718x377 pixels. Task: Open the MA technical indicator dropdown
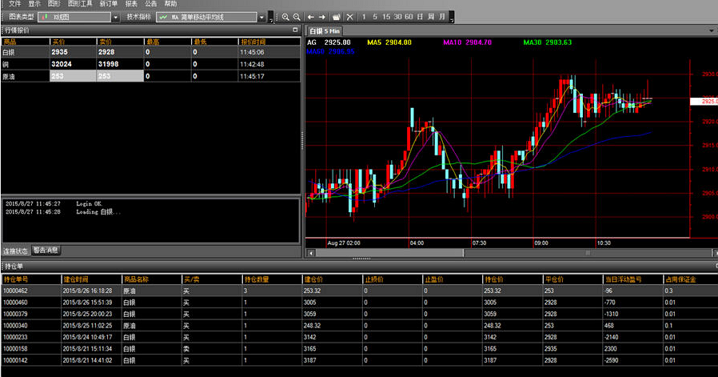click(x=261, y=17)
